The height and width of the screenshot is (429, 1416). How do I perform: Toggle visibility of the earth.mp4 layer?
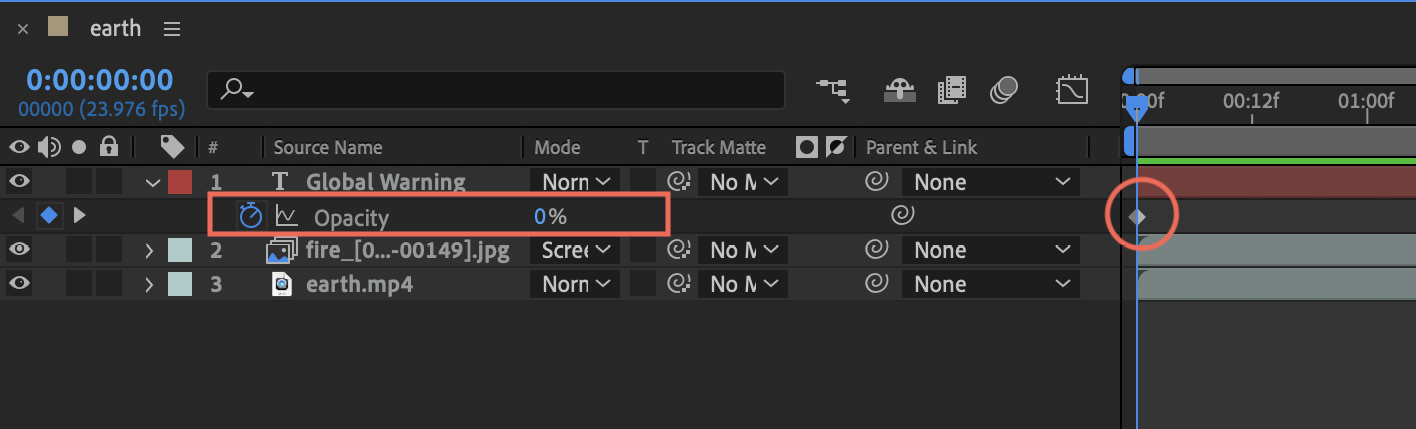pyautogui.click(x=19, y=284)
